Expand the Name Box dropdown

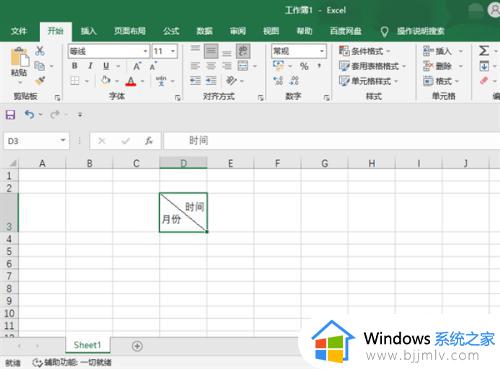coord(63,141)
